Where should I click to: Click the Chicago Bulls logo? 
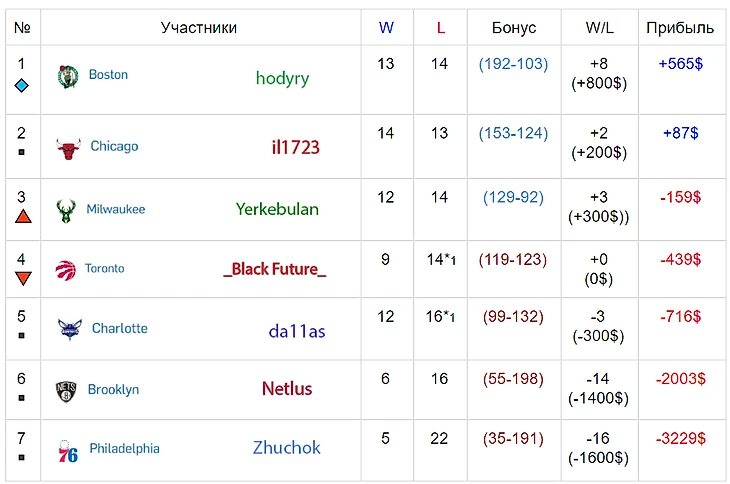click(67, 148)
